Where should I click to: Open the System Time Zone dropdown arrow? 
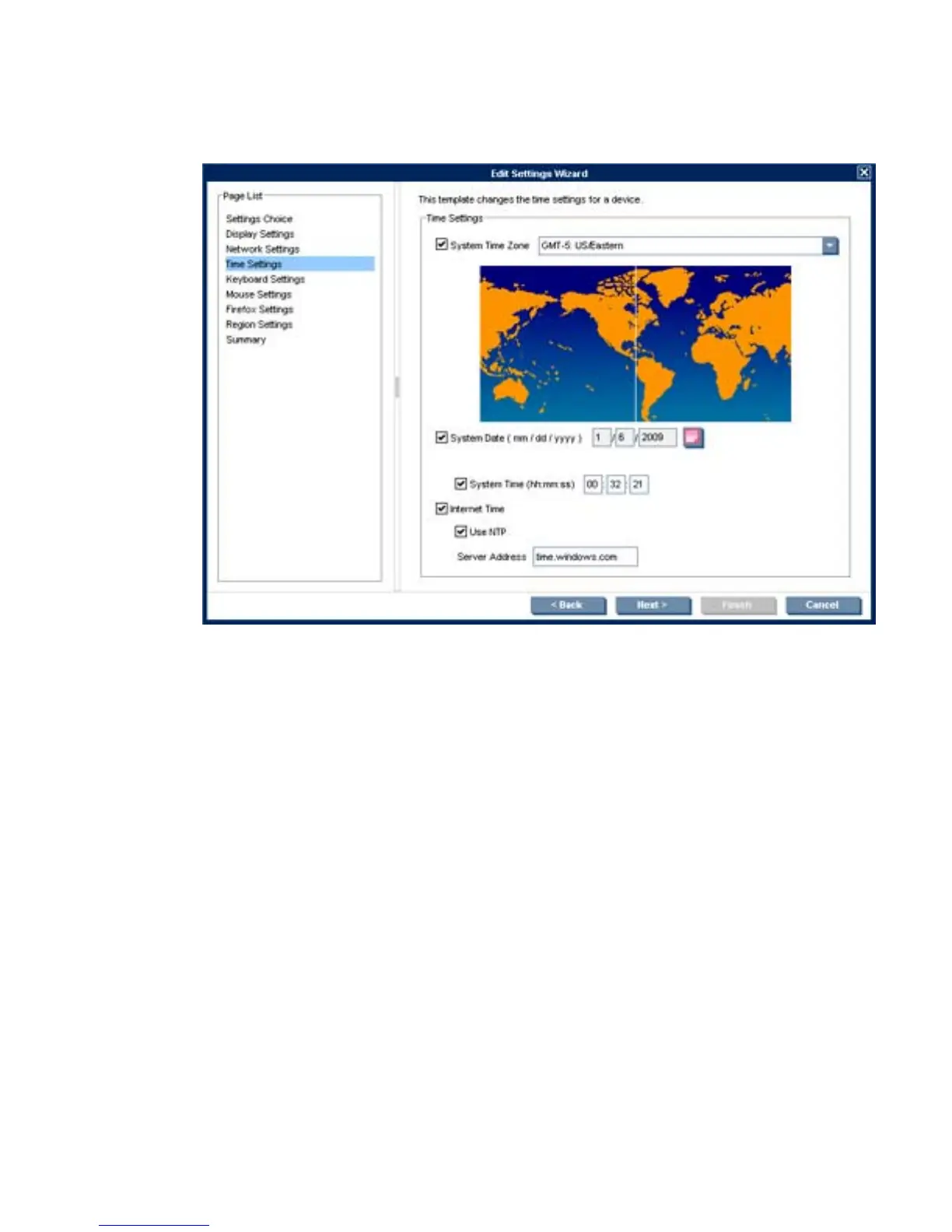pos(831,246)
